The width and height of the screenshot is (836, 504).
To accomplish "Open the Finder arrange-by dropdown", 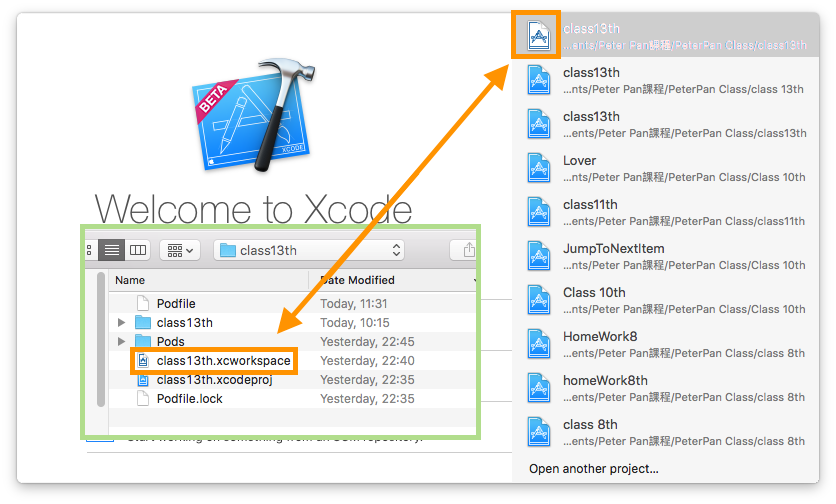I will [x=180, y=250].
